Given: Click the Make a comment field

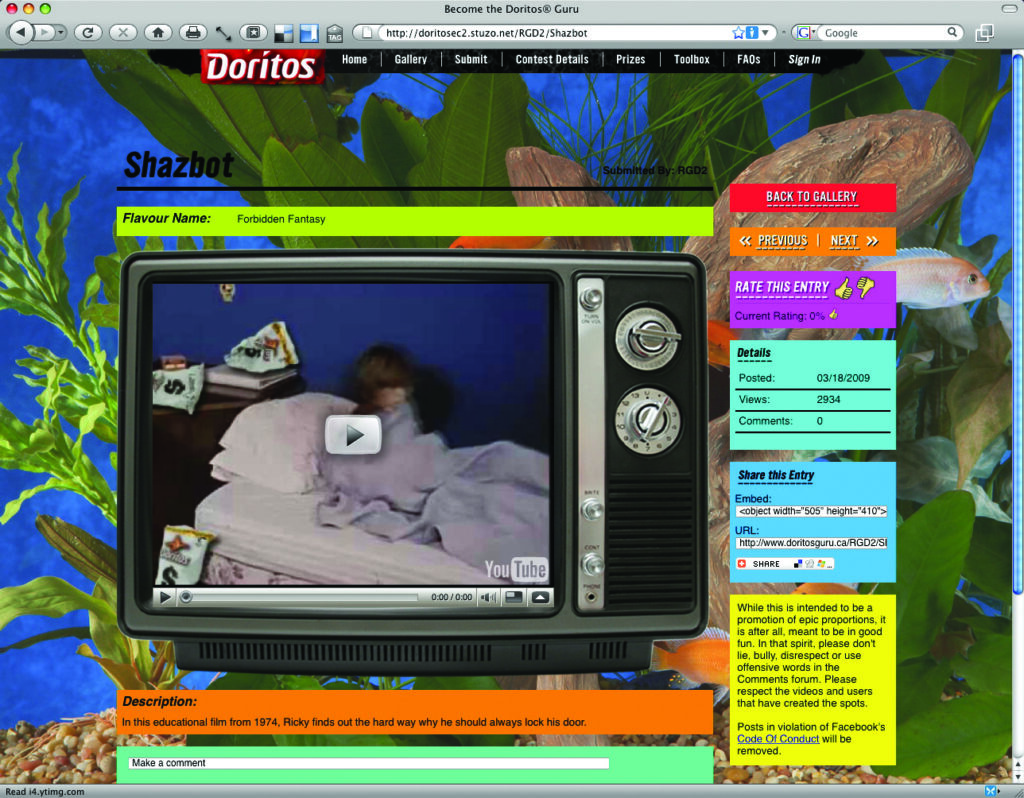Looking at the screenshot, I should (x=369, y=763).
